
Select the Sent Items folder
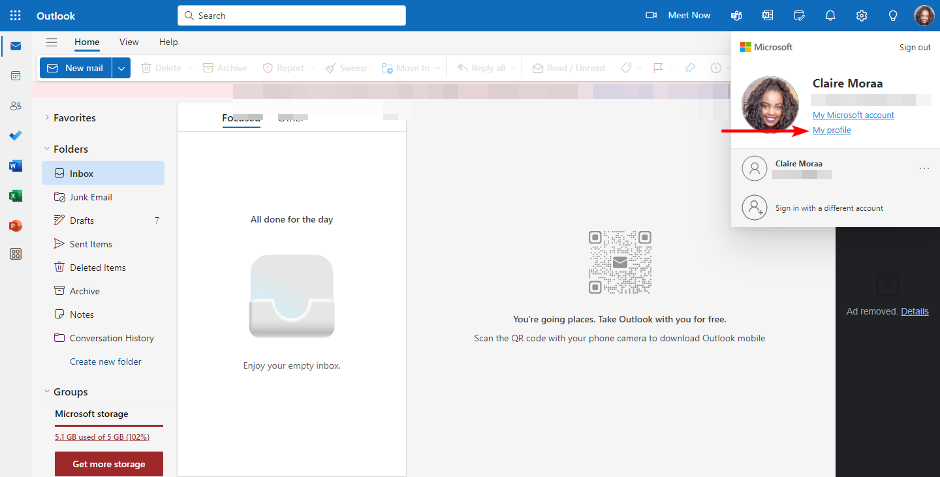pyautogui.click(x=103, y=244)
